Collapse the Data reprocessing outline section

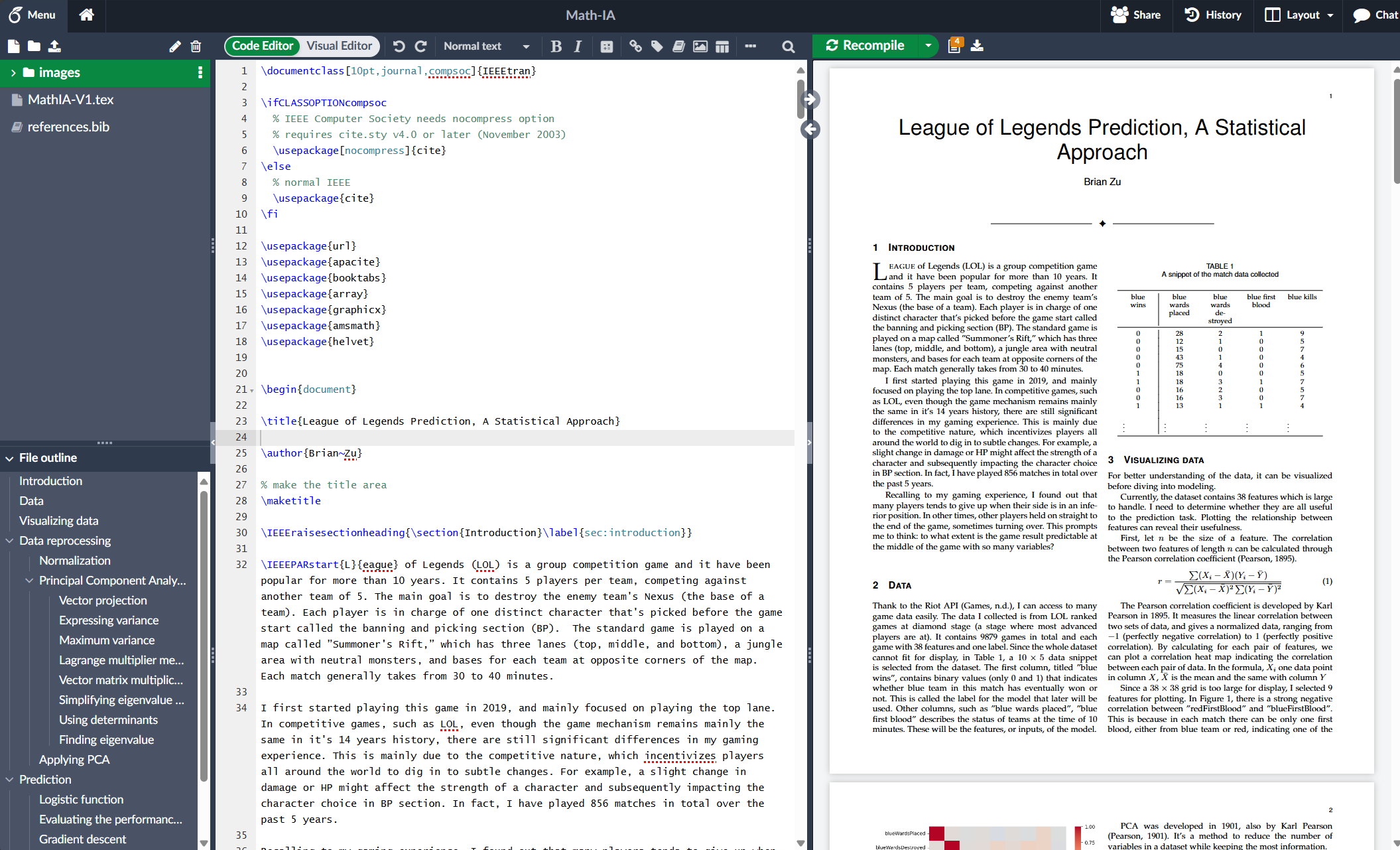(9, 541)
